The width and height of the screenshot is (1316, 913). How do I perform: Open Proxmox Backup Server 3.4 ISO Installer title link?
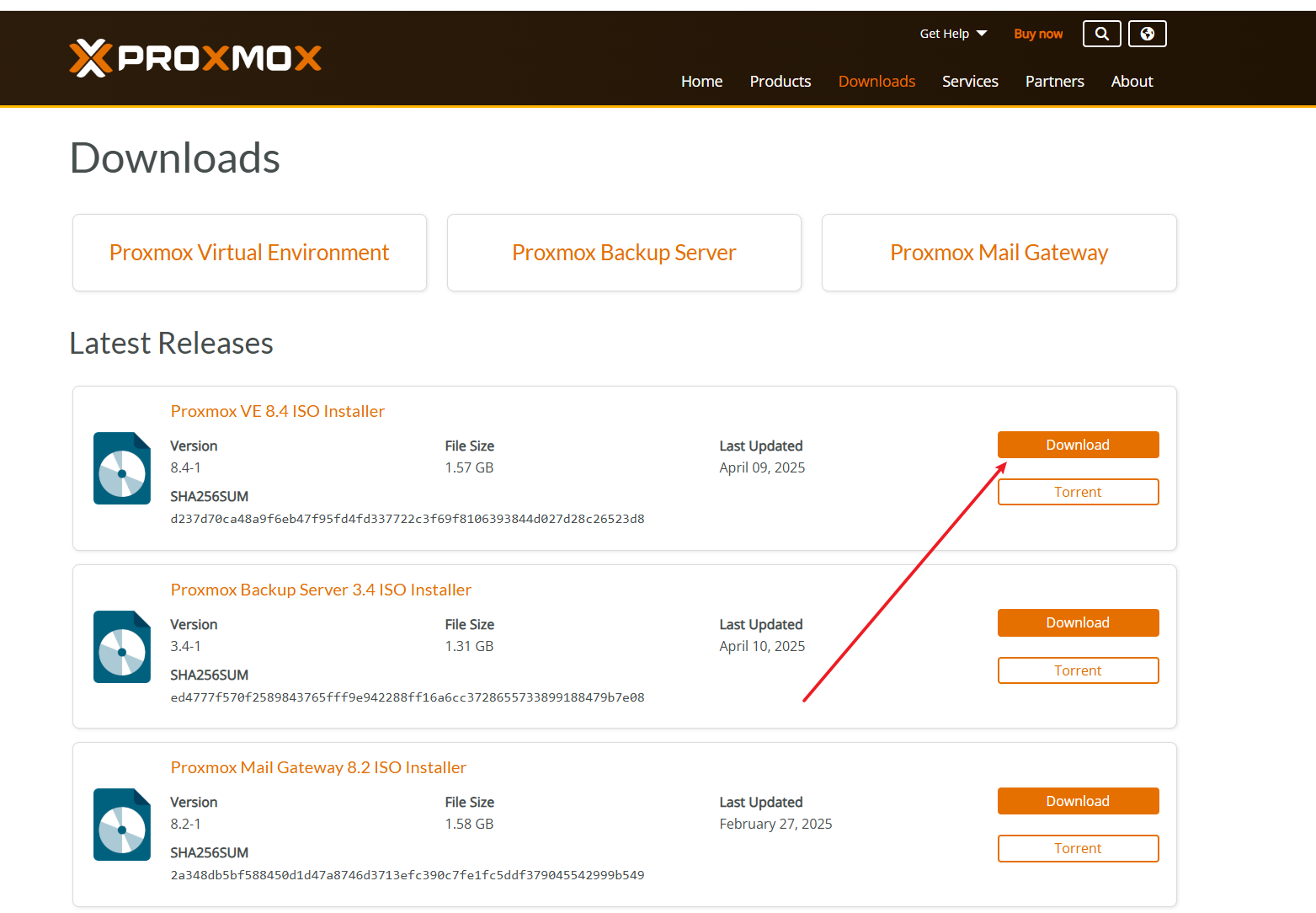click(x=321, y=590)
